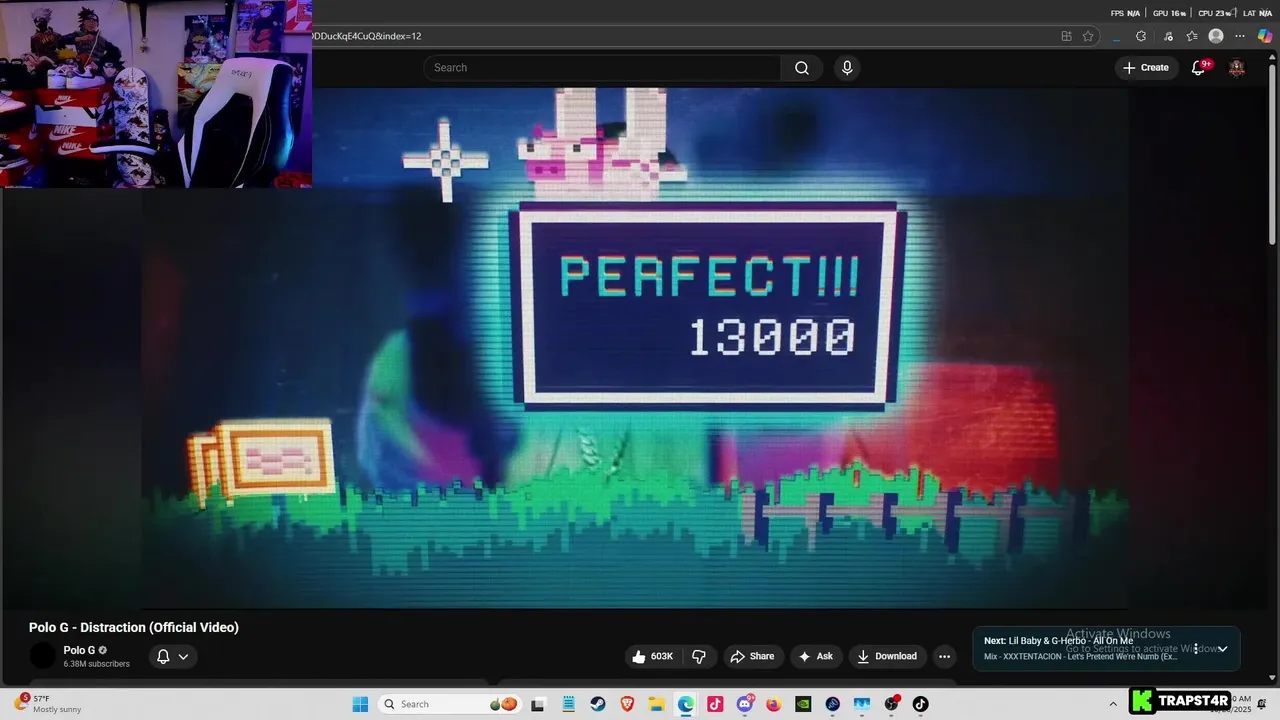
Task: Dislike the Polo G video
Action: [699, 656]
